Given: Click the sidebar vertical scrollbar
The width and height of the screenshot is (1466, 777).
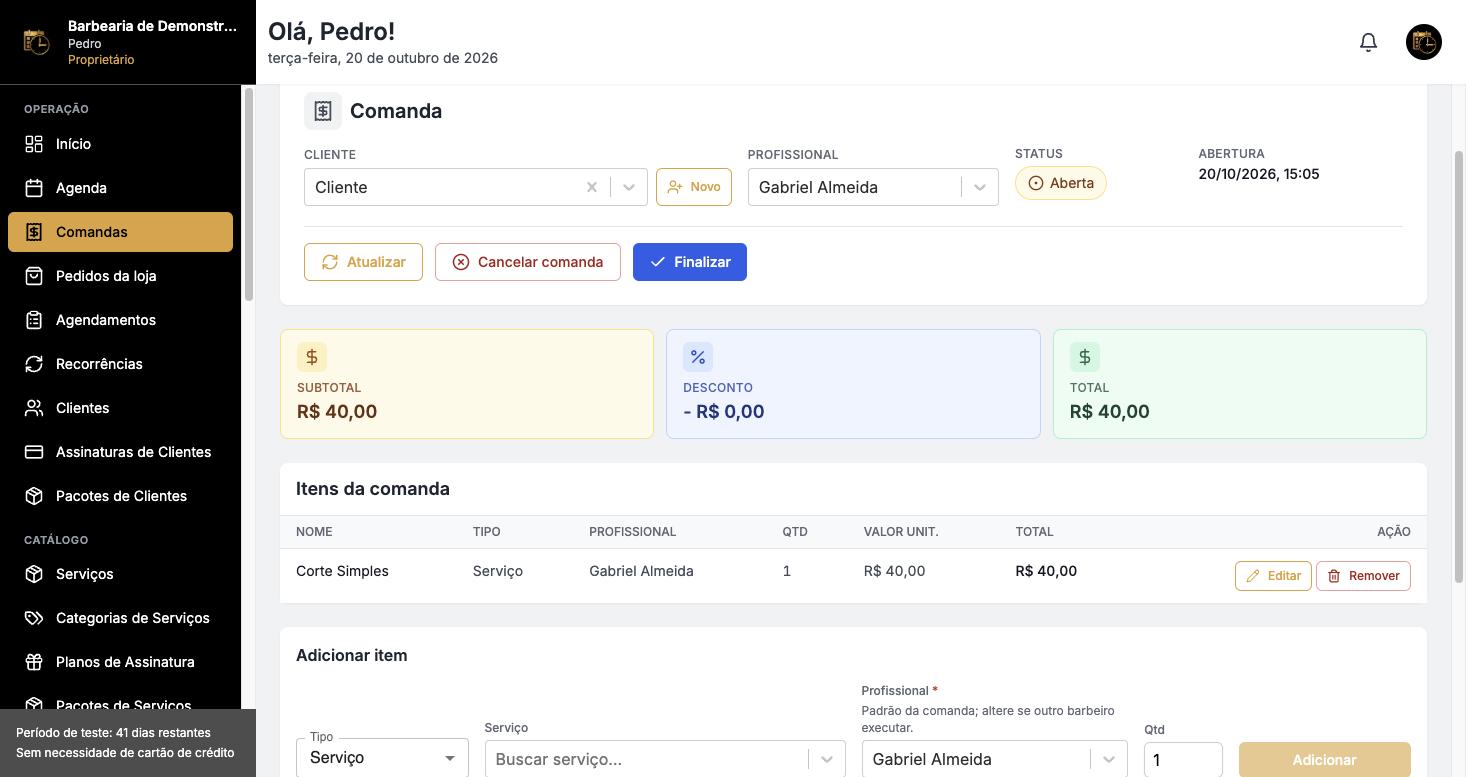Looking at the screenshot, I should pos(248,194).
